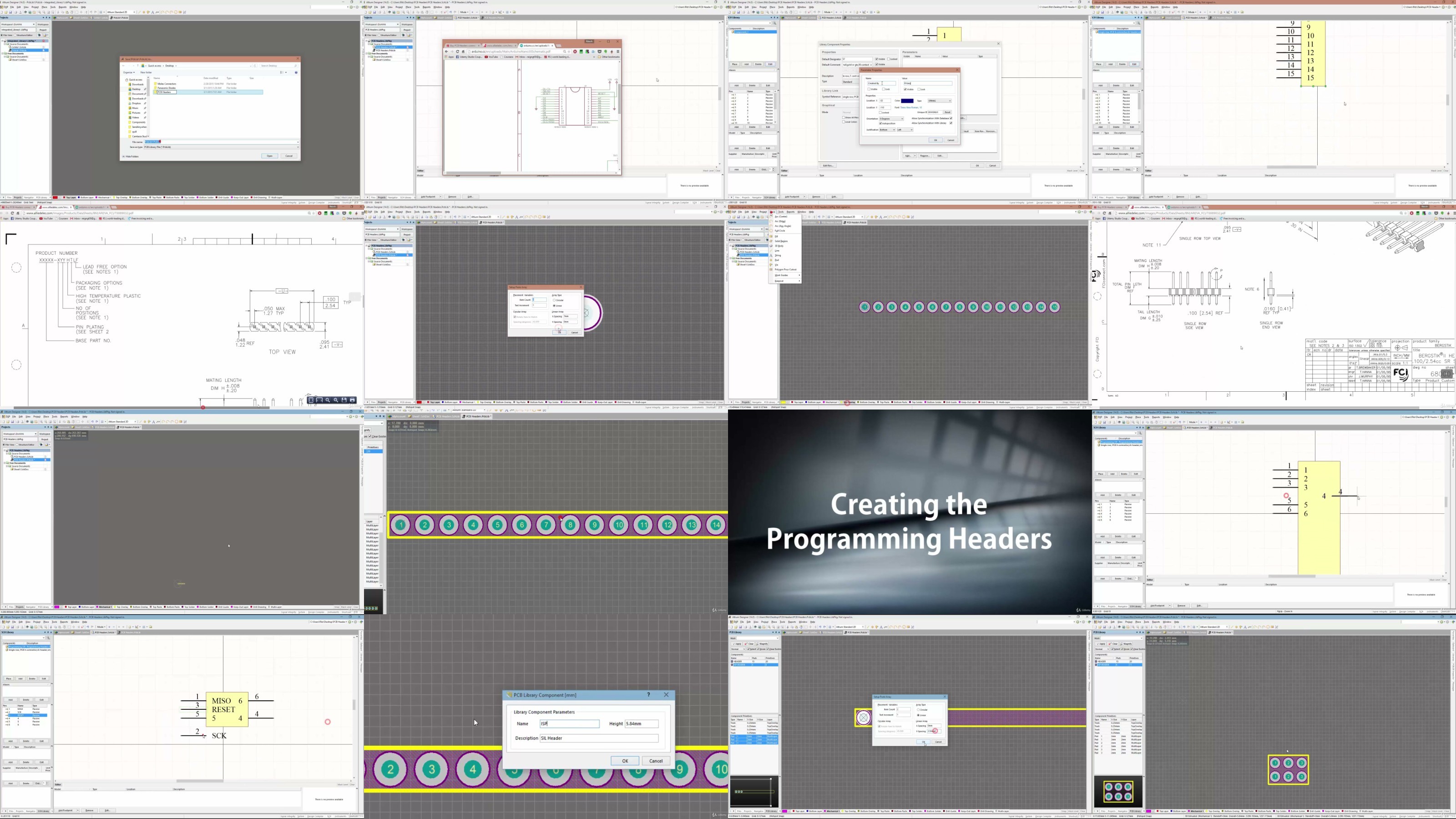Viewport: 1456px width, 819px height.
Task: Select String in the open Place menu
Action: 778,255
